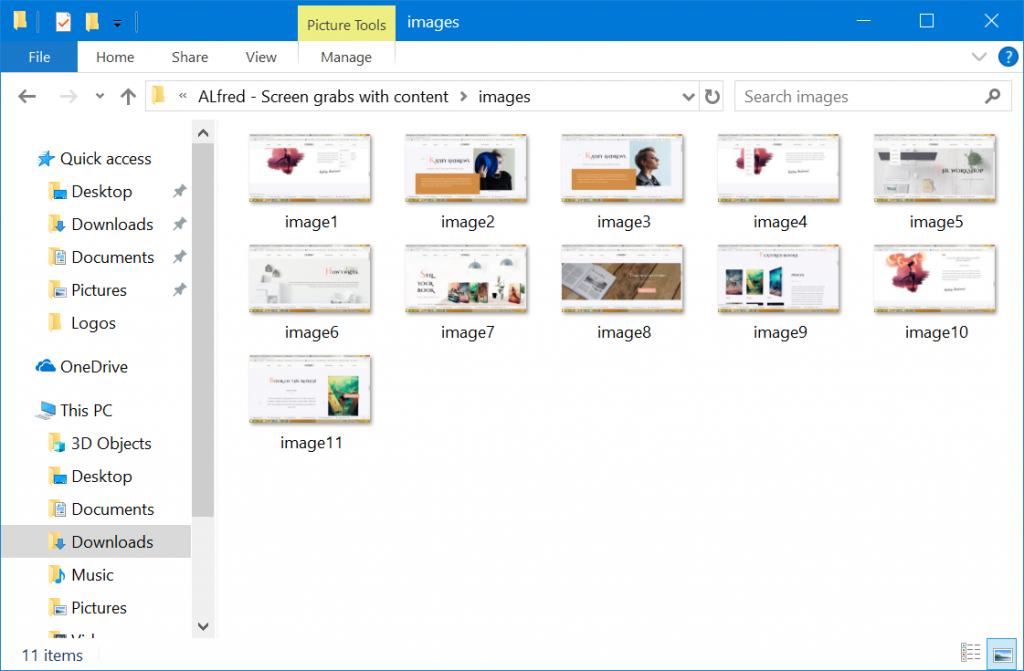Navigate to OneDrive in the sidebar
The width and height of the screenshot is (1024, 671).
pos(96,366)
